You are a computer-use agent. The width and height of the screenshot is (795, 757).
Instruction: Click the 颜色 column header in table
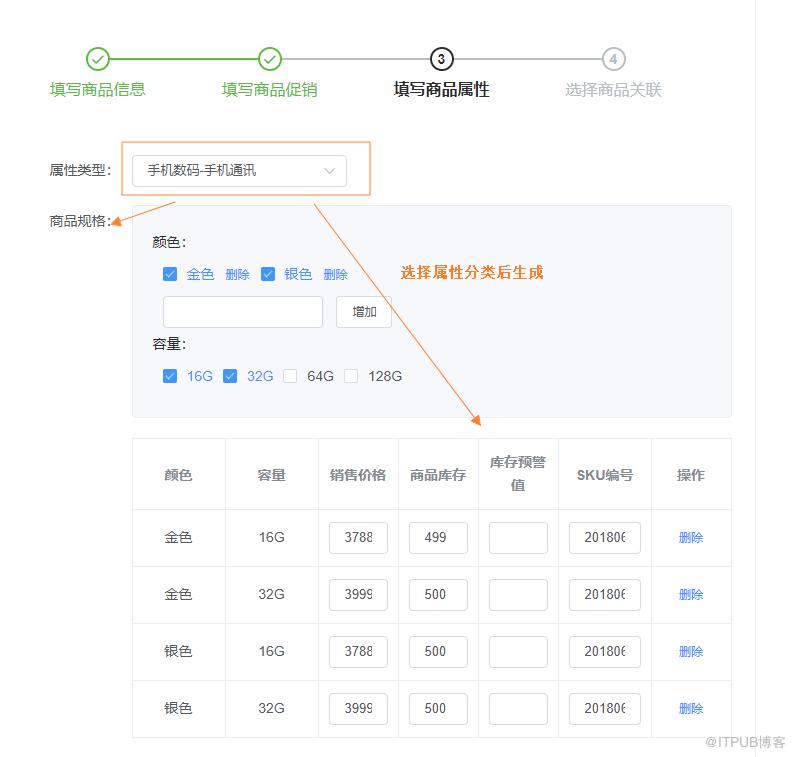coord(178,475)
